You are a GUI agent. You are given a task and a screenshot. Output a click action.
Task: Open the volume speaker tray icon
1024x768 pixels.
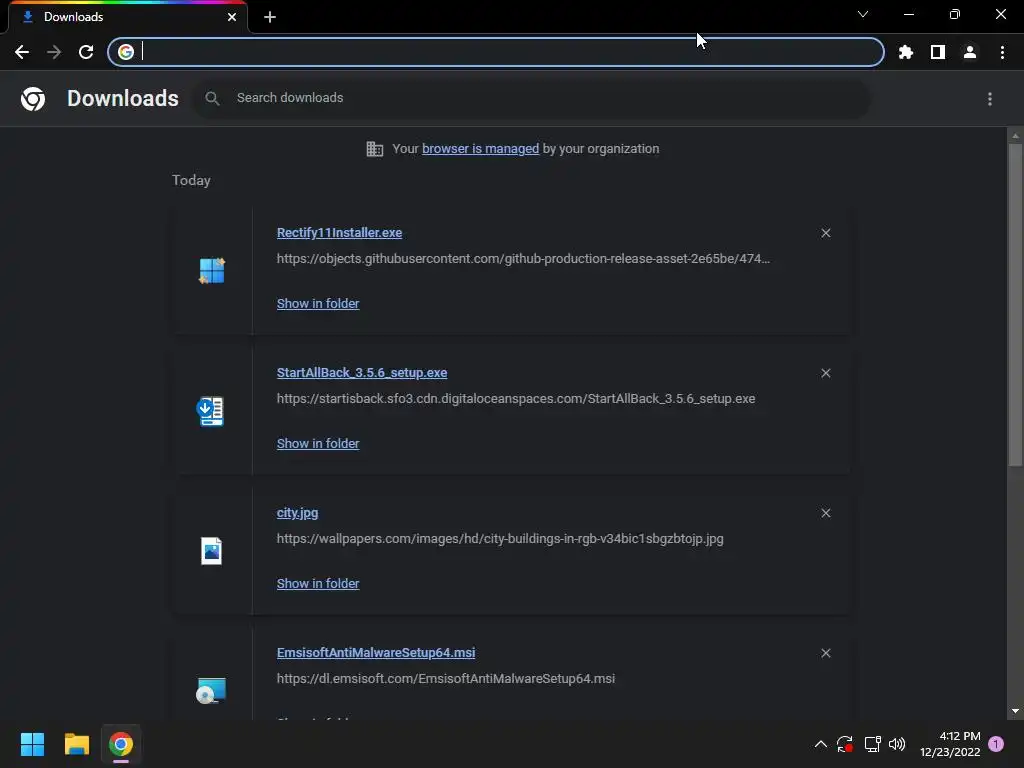point(897,744)
